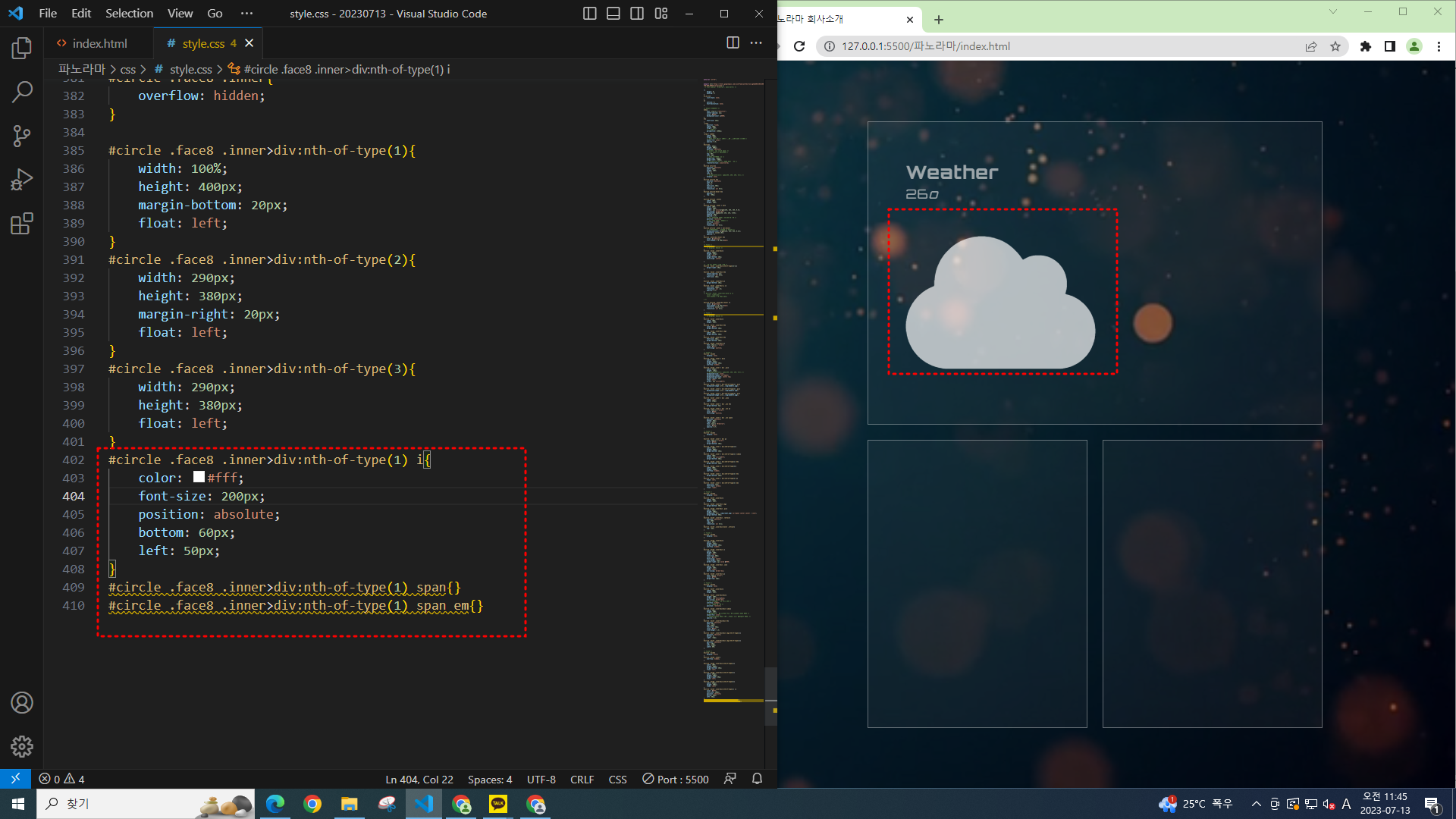The width and height of the screenshot is (1456, 819).
Task: Open the Explorer view in activity bar
Action: pos(22,49)
